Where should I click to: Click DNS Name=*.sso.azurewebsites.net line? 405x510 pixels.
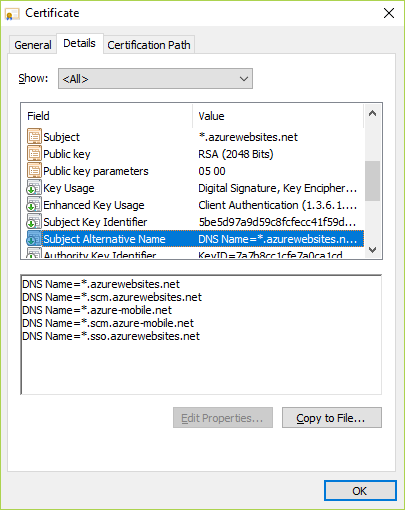[111, 336]
